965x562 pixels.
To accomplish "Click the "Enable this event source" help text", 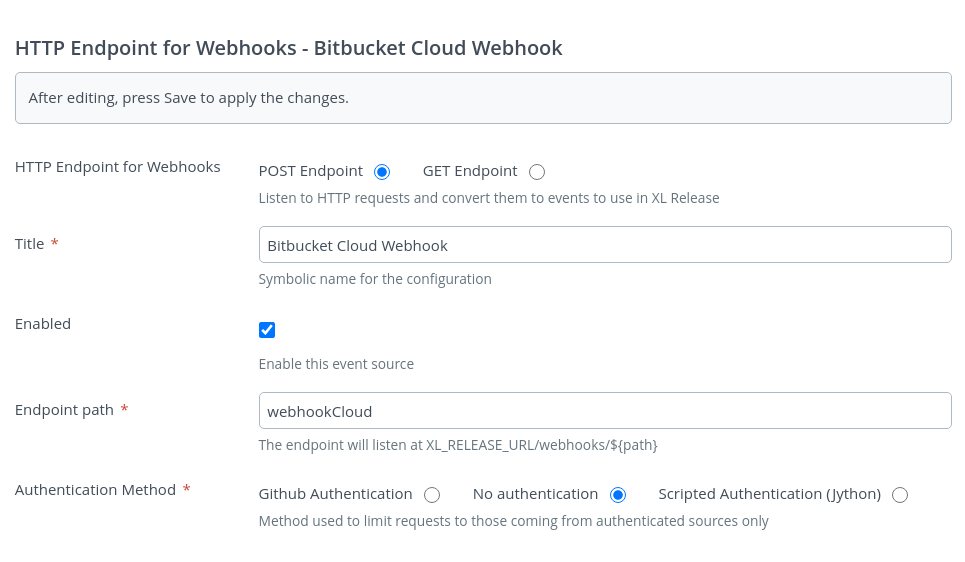I will (336, 364).
